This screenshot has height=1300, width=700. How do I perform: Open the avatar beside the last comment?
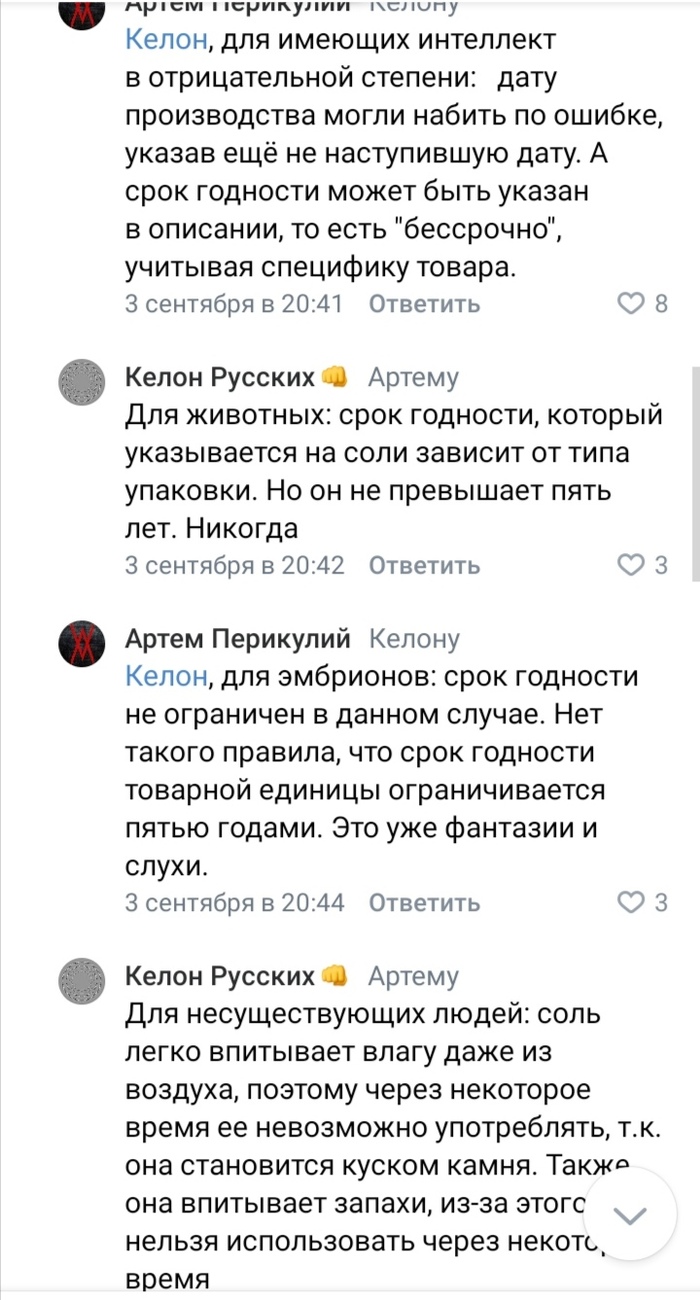tap(83, 981)
